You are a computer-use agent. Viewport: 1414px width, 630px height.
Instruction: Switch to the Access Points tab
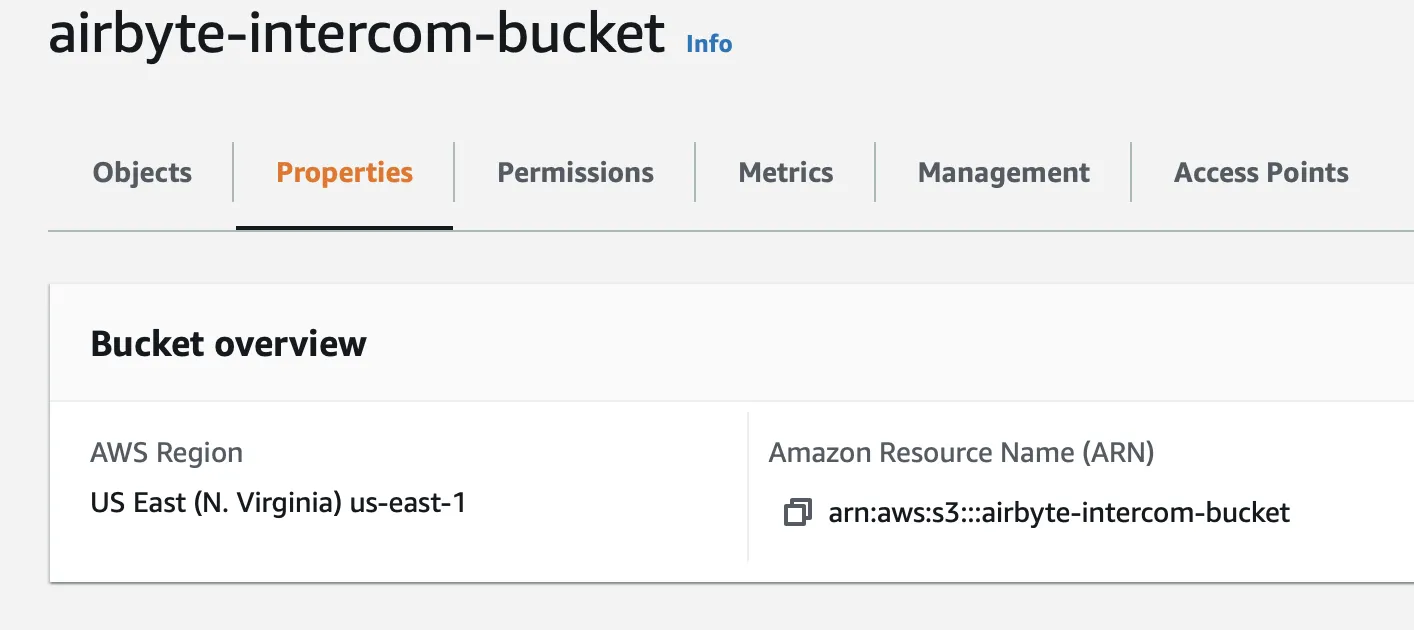1261,172
